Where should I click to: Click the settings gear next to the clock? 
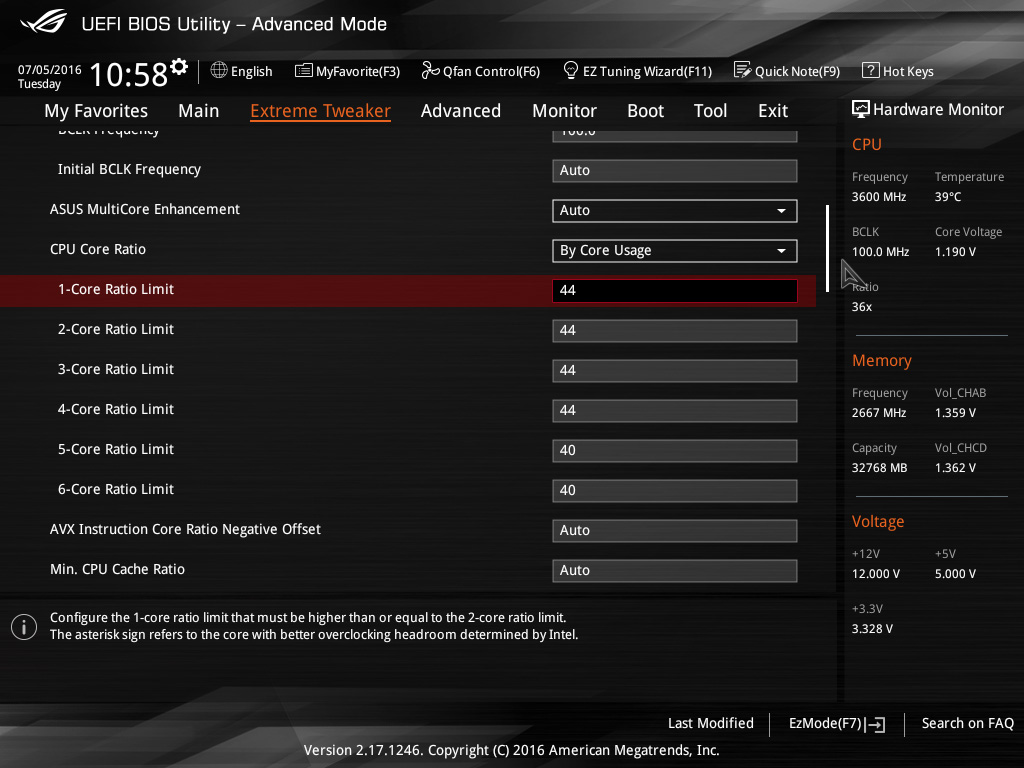click(179, 66)
